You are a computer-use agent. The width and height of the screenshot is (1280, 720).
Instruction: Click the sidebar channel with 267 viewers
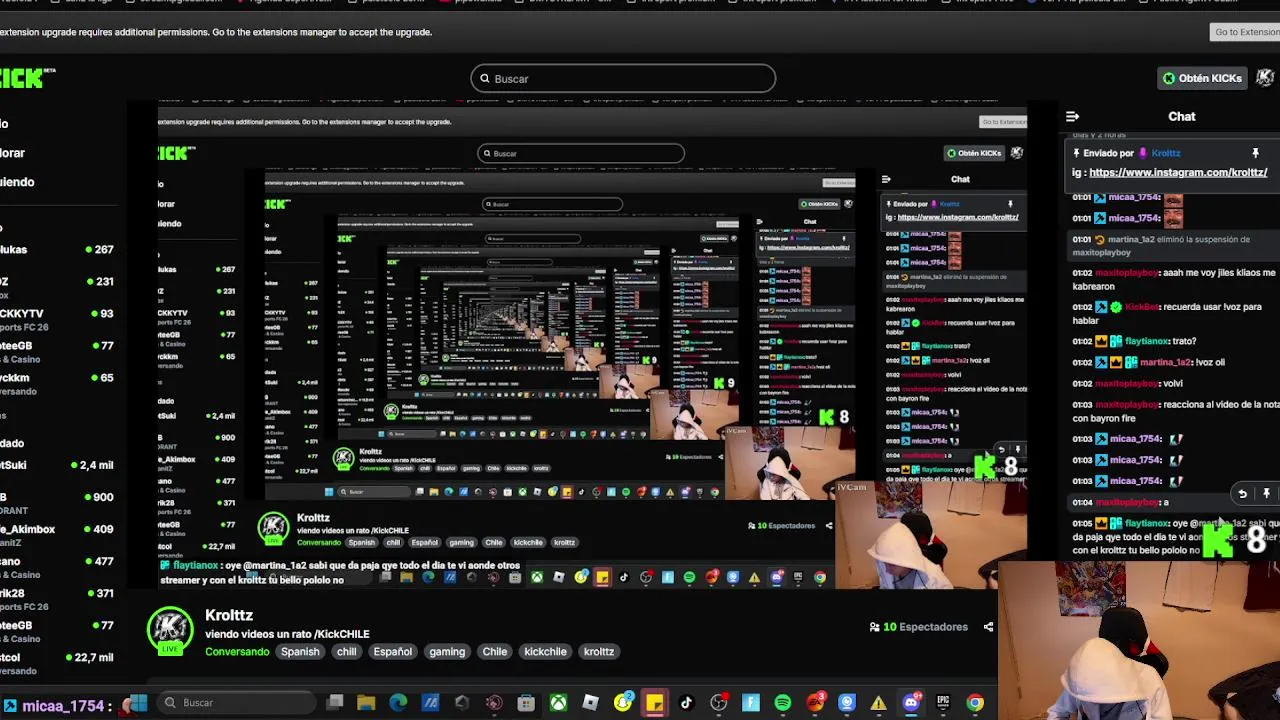(58, 249)
